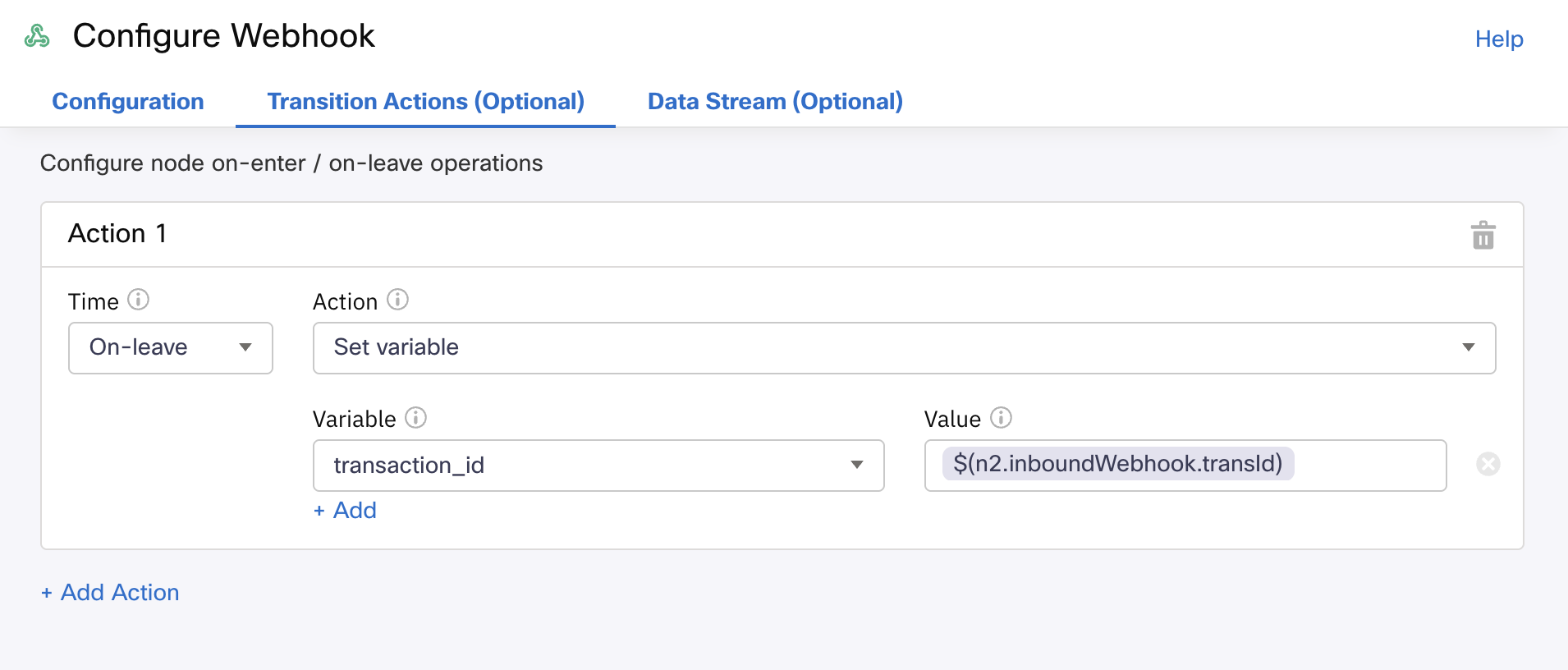1568x670 pixels.
Task: Open the Variable dropdown showing transaction_id
Action: coord(598,466)
